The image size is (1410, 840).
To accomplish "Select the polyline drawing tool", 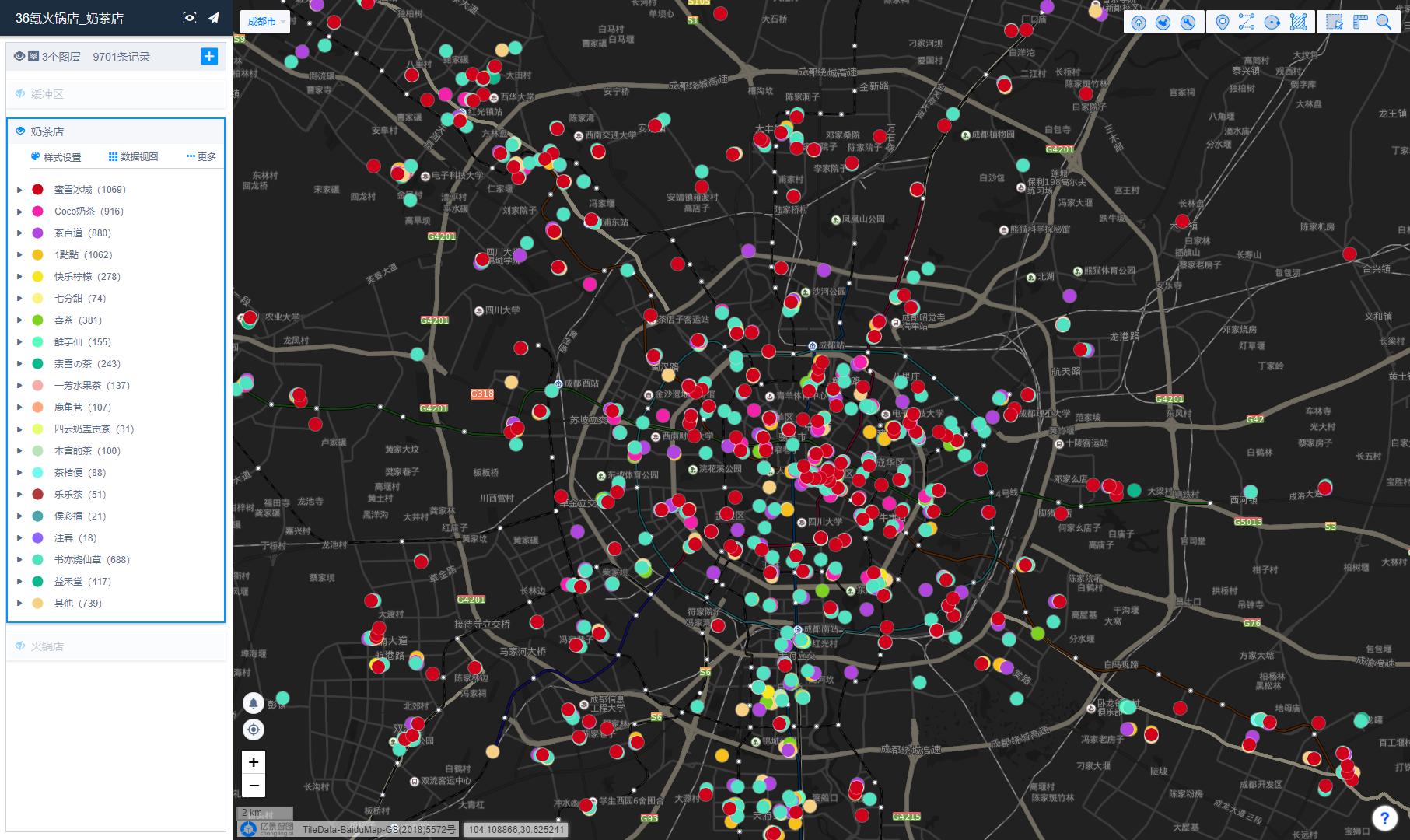I will (x=1247, y=22).
